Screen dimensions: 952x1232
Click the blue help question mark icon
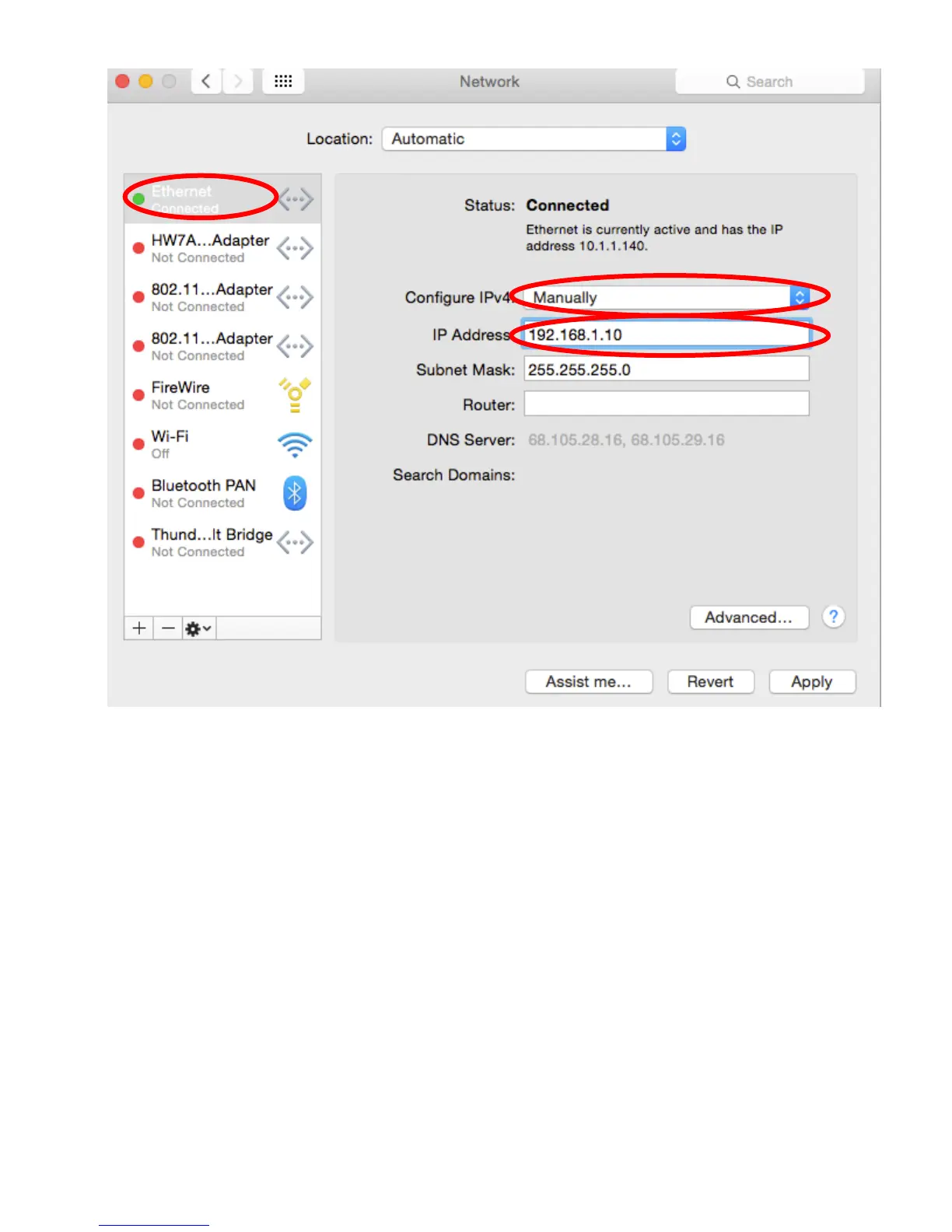coord(833,617)
